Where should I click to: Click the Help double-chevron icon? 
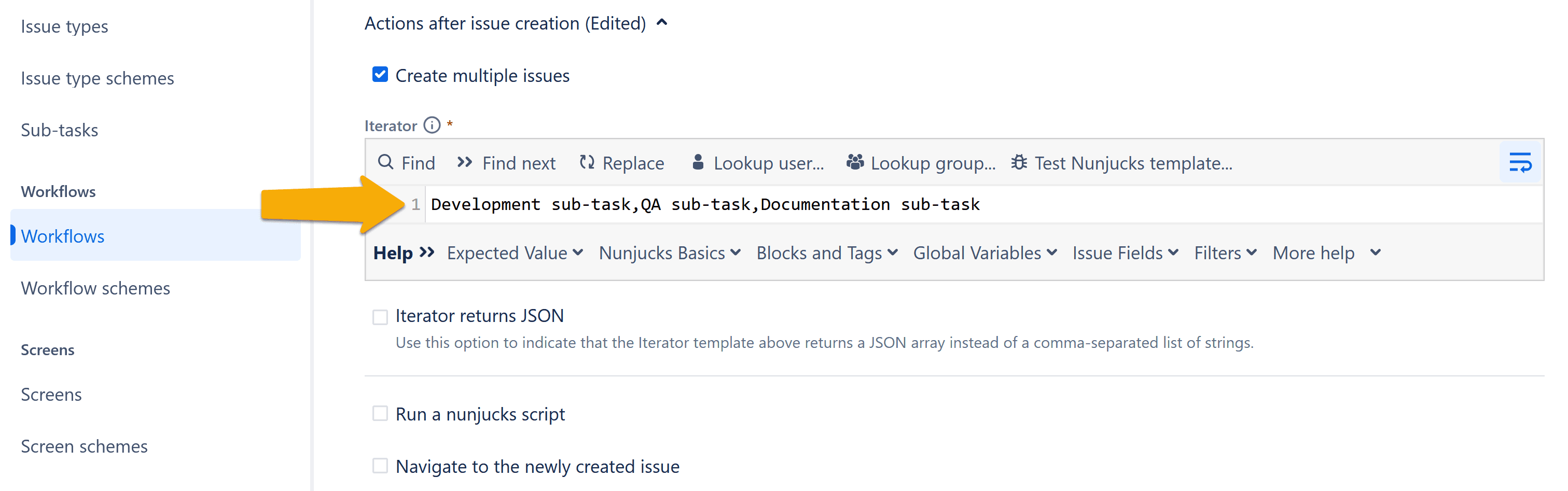[x=427, y=252]
